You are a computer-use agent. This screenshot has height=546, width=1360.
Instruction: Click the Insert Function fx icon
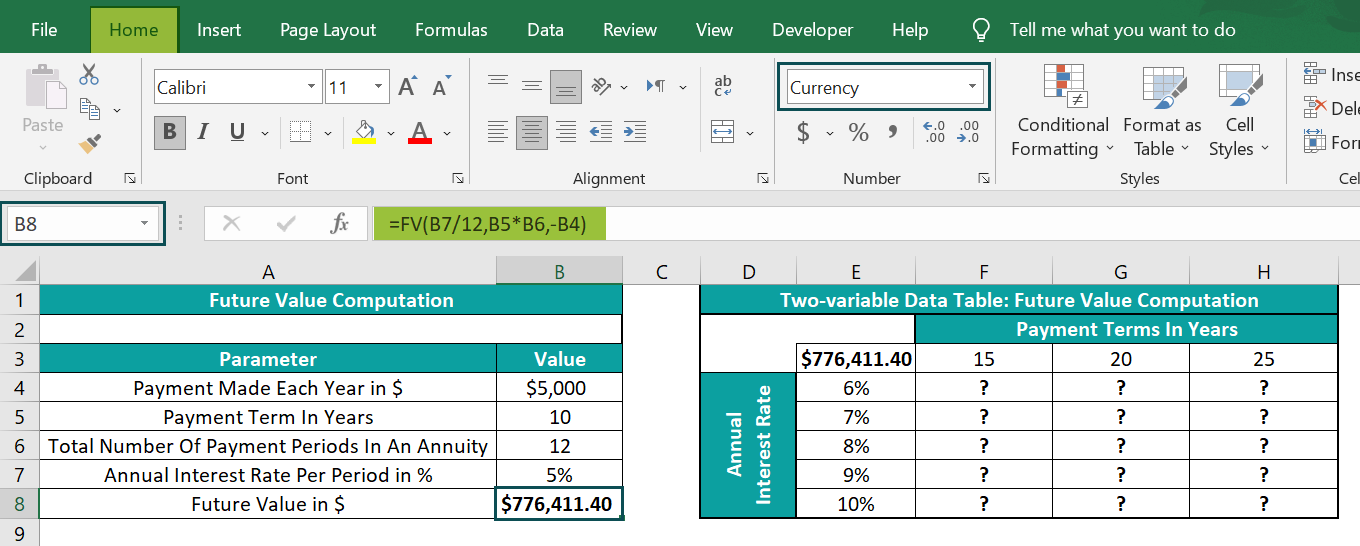[x=340, y=224]
